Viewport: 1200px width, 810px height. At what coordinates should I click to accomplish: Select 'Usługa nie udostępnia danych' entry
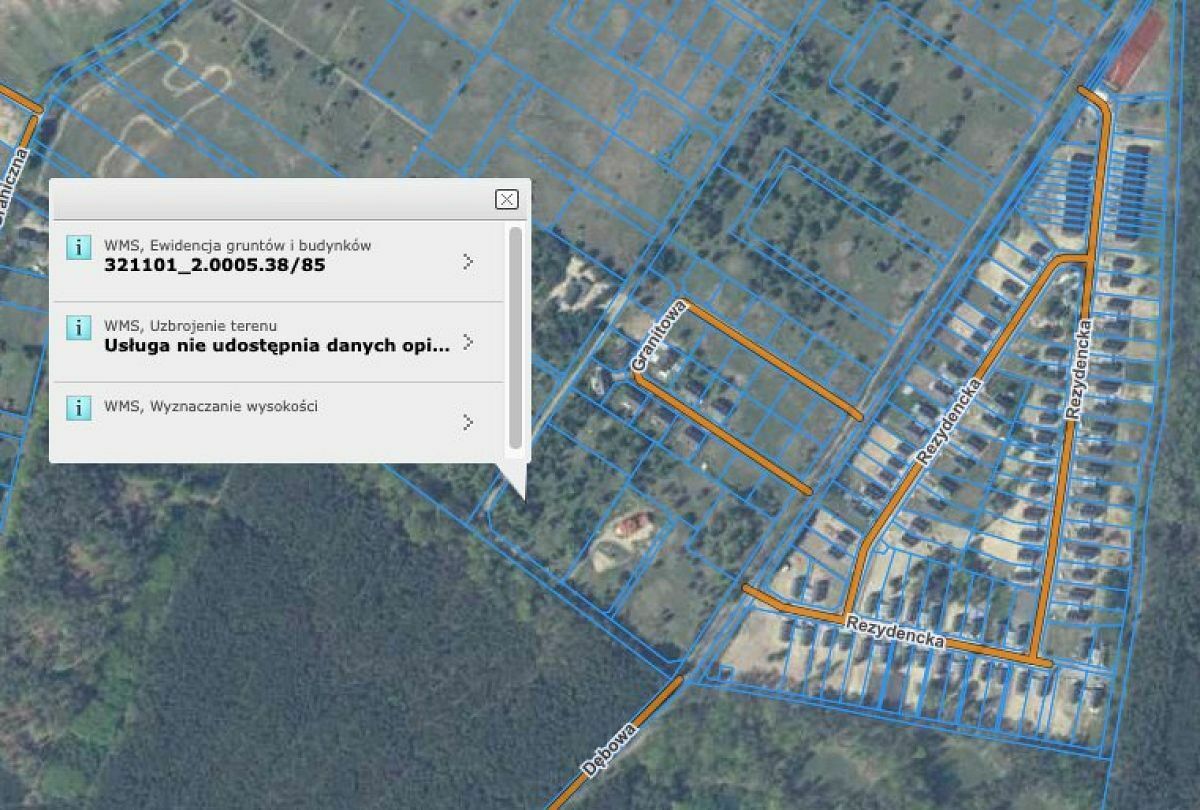(x=276, y=346)
